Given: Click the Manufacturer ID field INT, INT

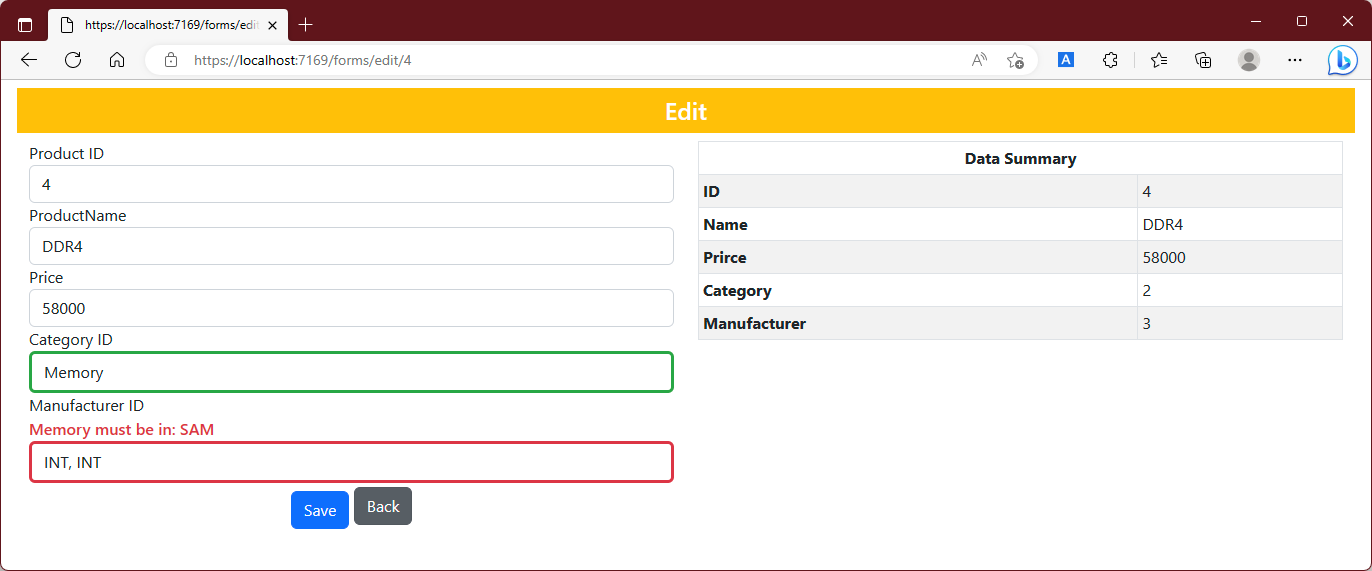Looking at the screenshot, I should pos(351,462).
